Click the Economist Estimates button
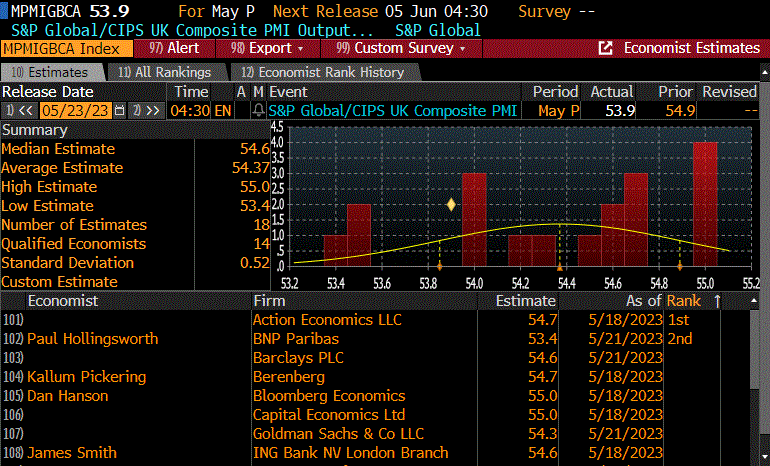Screen dimensions: 770x466 [691, 48]
